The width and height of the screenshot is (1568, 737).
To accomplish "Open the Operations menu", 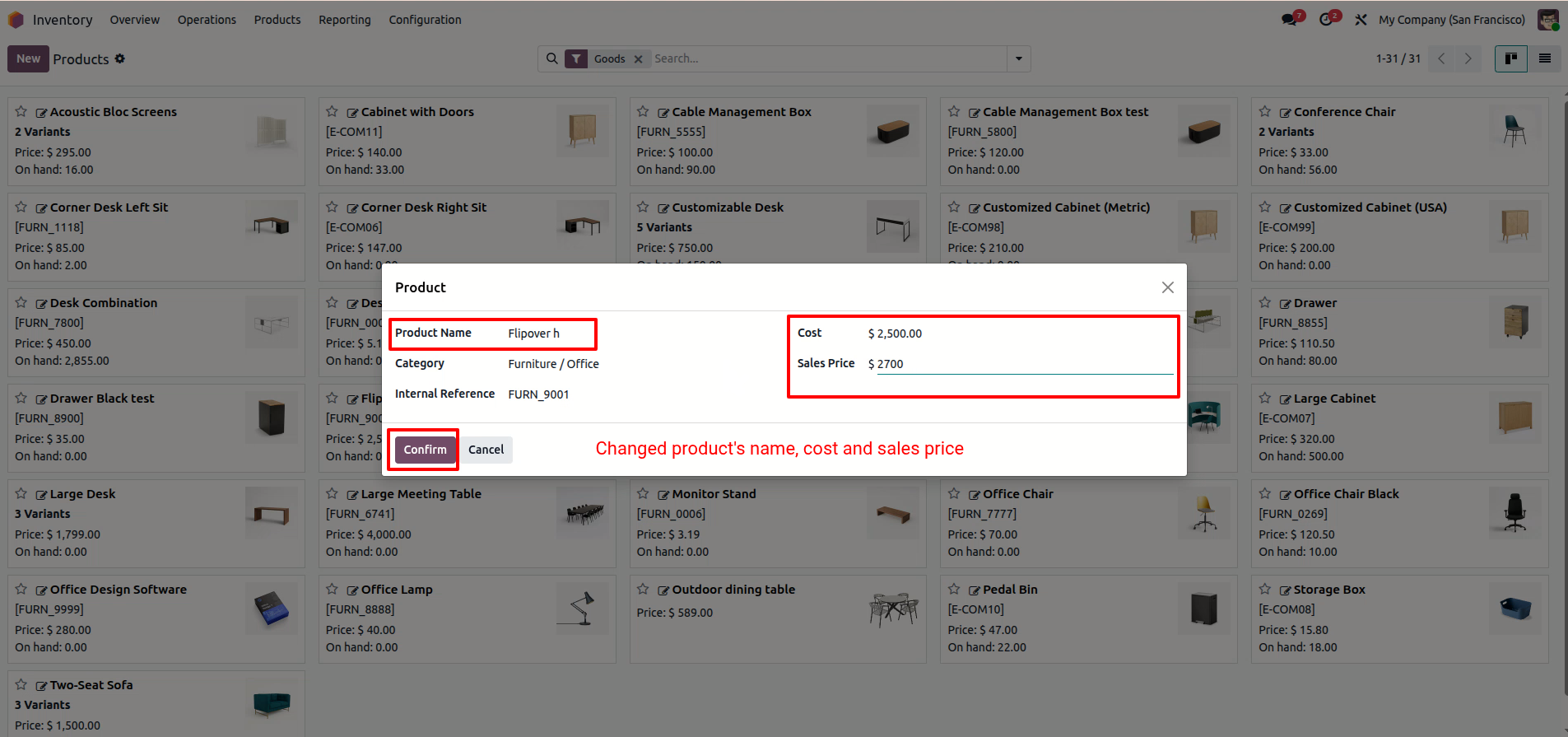I will (207, 20).
